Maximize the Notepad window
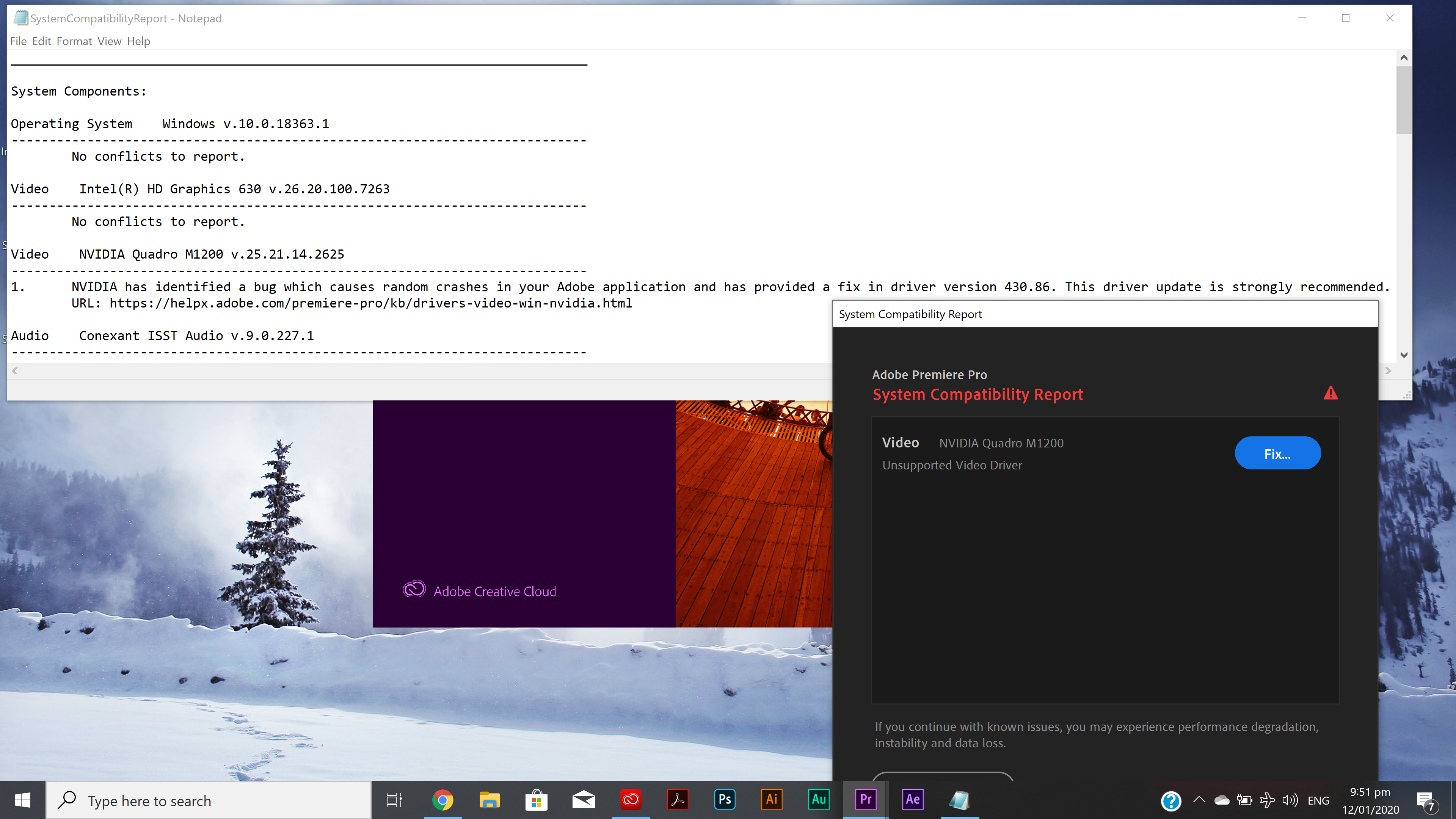 pyautogui.click(x=1346, y=18)
